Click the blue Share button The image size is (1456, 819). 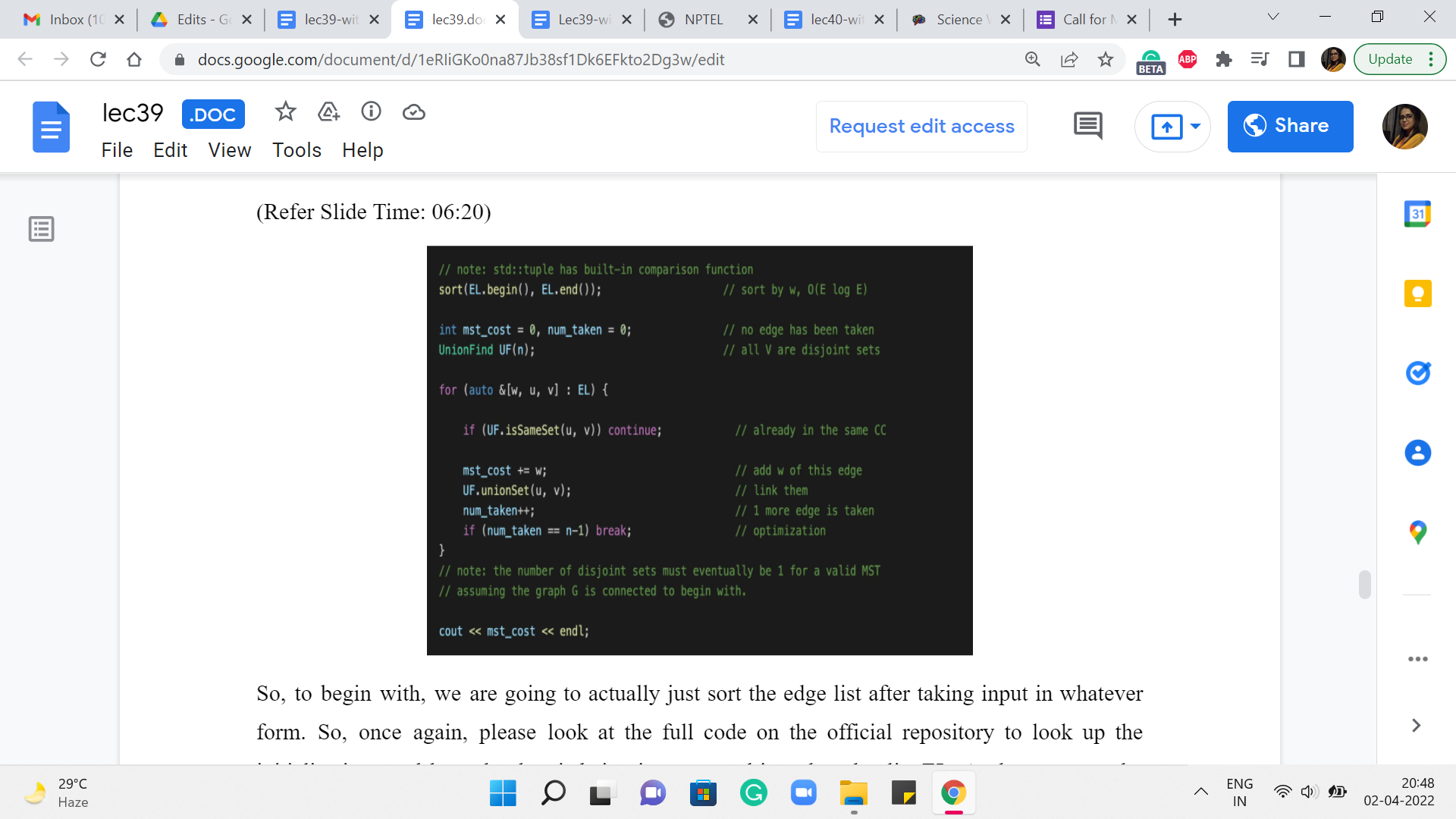(x=1290, y=126)
